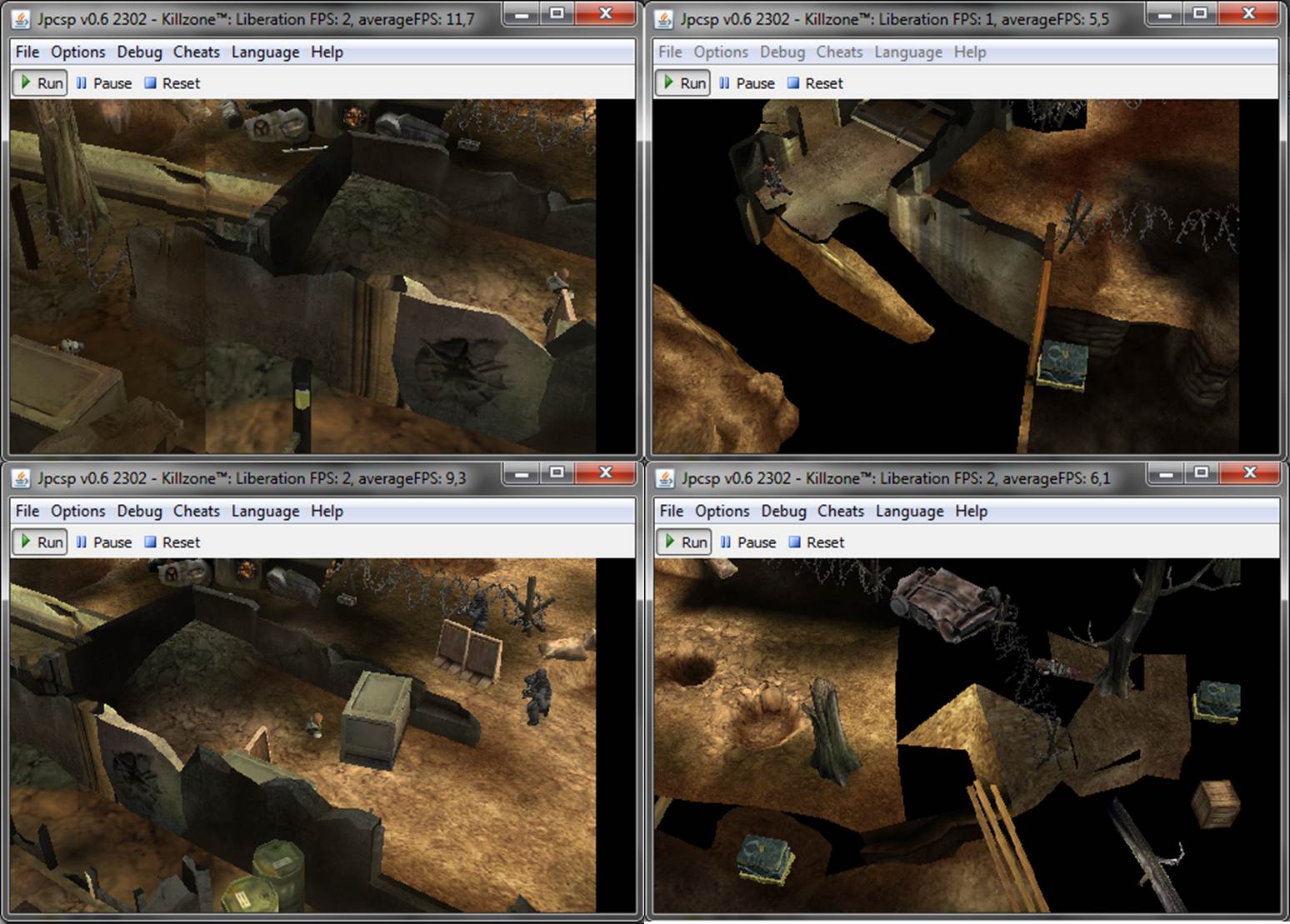Open Cheats menu in averageFPS 11,7 window
Screen dimensions: 1290x924
[197, 52]
